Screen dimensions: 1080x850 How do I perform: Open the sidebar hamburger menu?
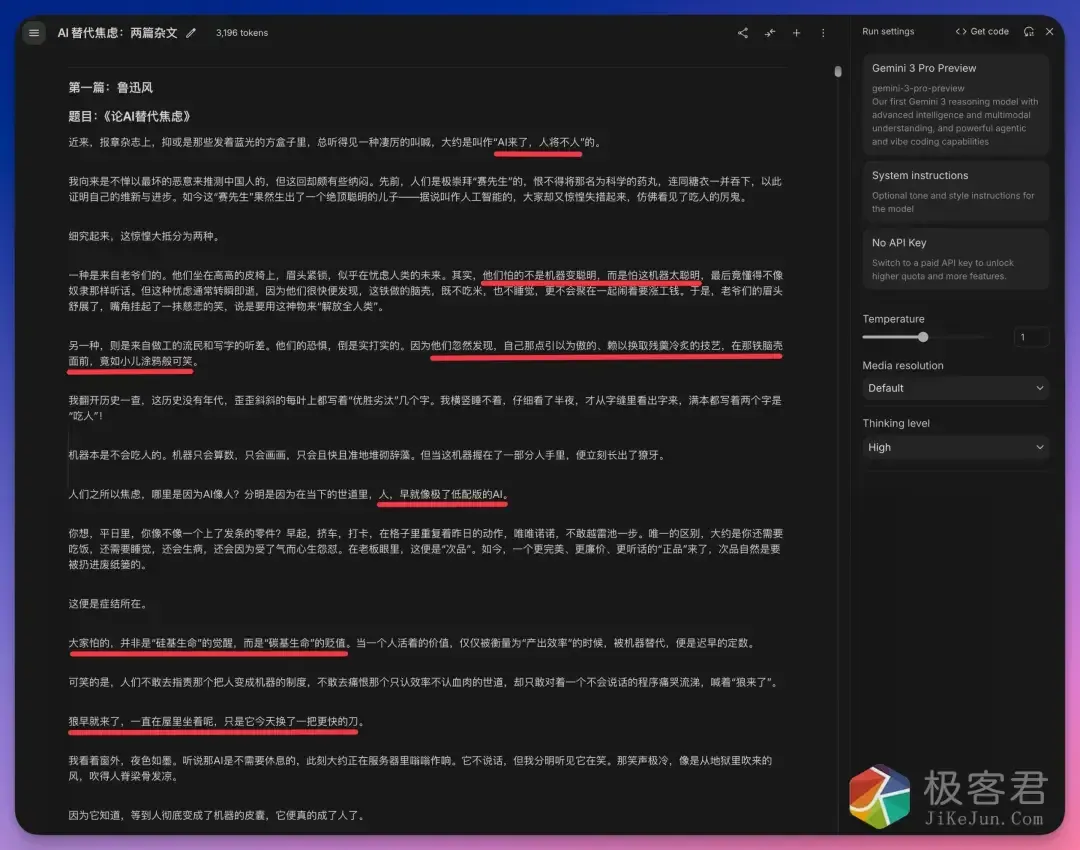click(34, 32)
